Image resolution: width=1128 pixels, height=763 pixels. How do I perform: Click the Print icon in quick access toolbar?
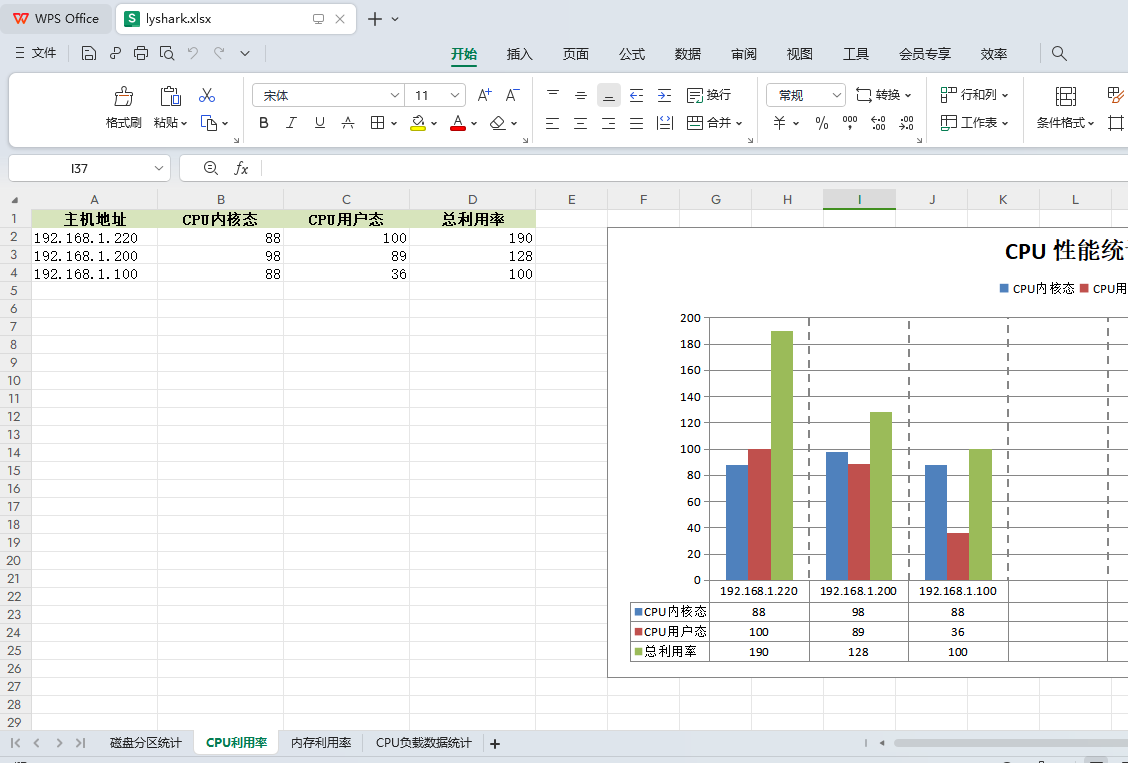click(x=141, y=53)
